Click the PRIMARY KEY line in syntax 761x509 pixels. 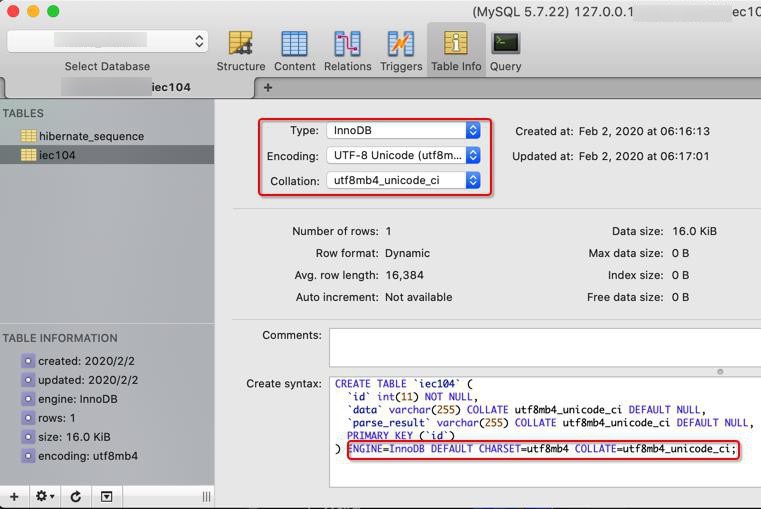point(401,436)
